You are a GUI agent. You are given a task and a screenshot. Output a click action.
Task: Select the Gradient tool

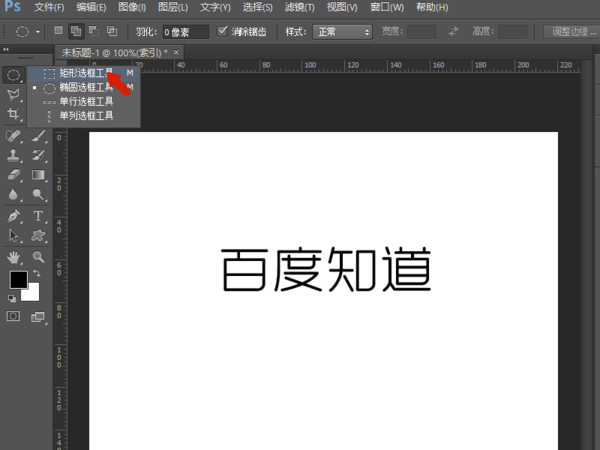click(x=38, y=175)
